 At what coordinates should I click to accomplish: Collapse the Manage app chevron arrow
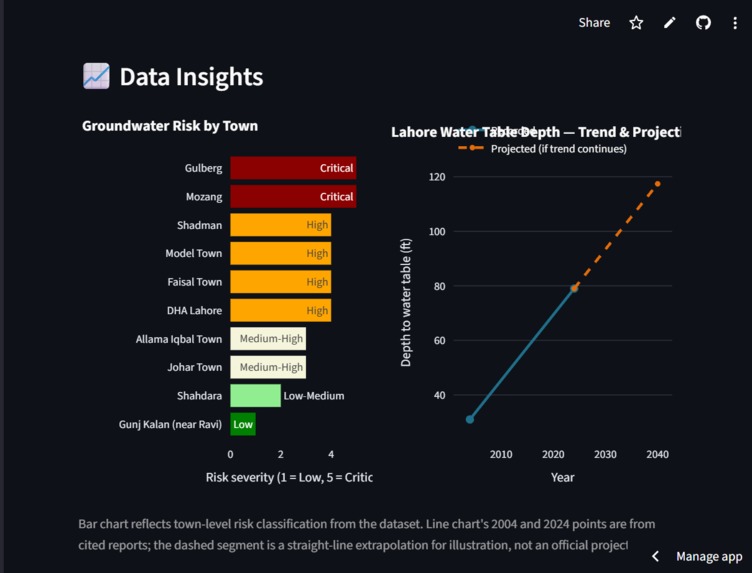(x=656, y=556)
